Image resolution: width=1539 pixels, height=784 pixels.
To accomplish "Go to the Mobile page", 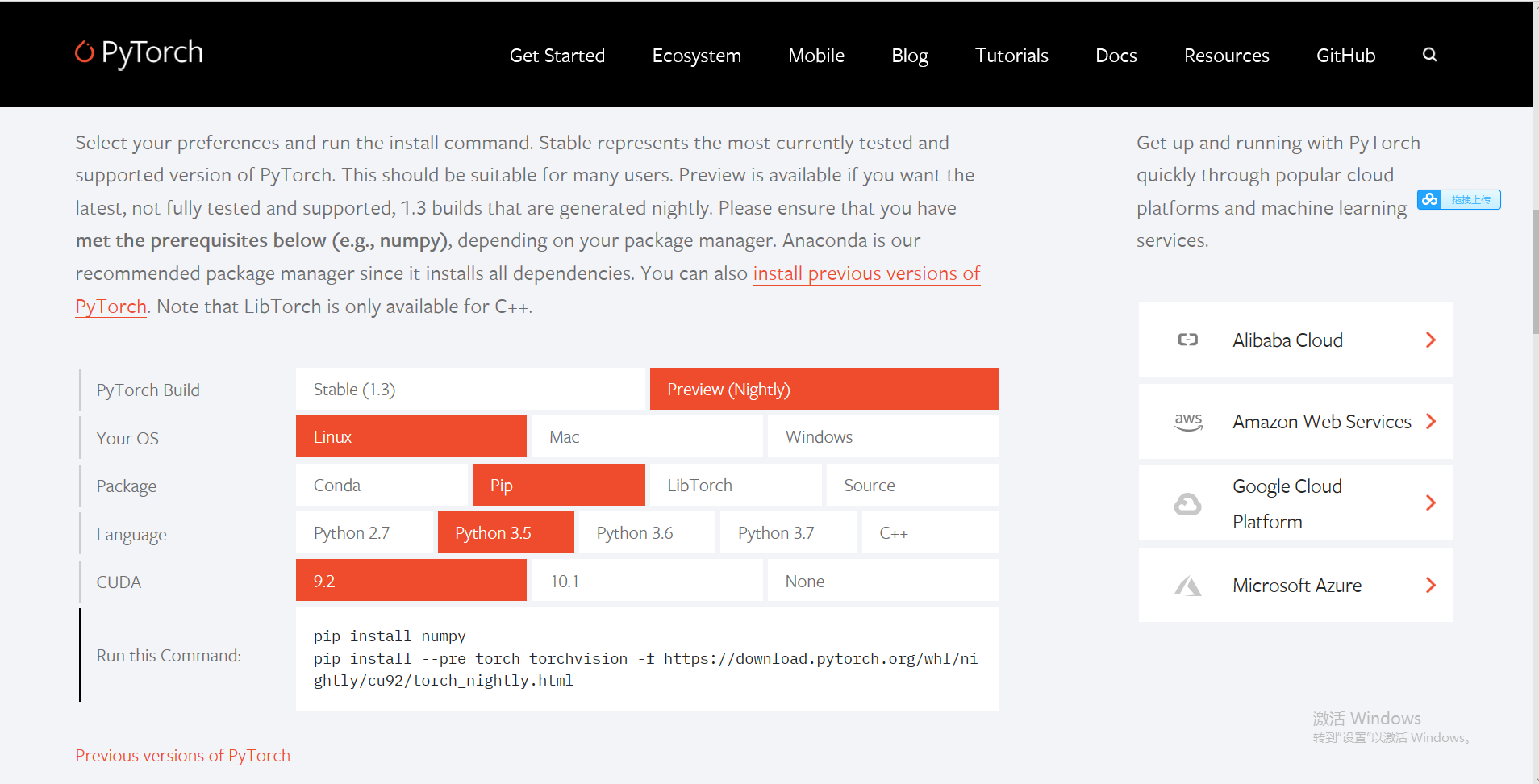I will [x=816, y=55].
